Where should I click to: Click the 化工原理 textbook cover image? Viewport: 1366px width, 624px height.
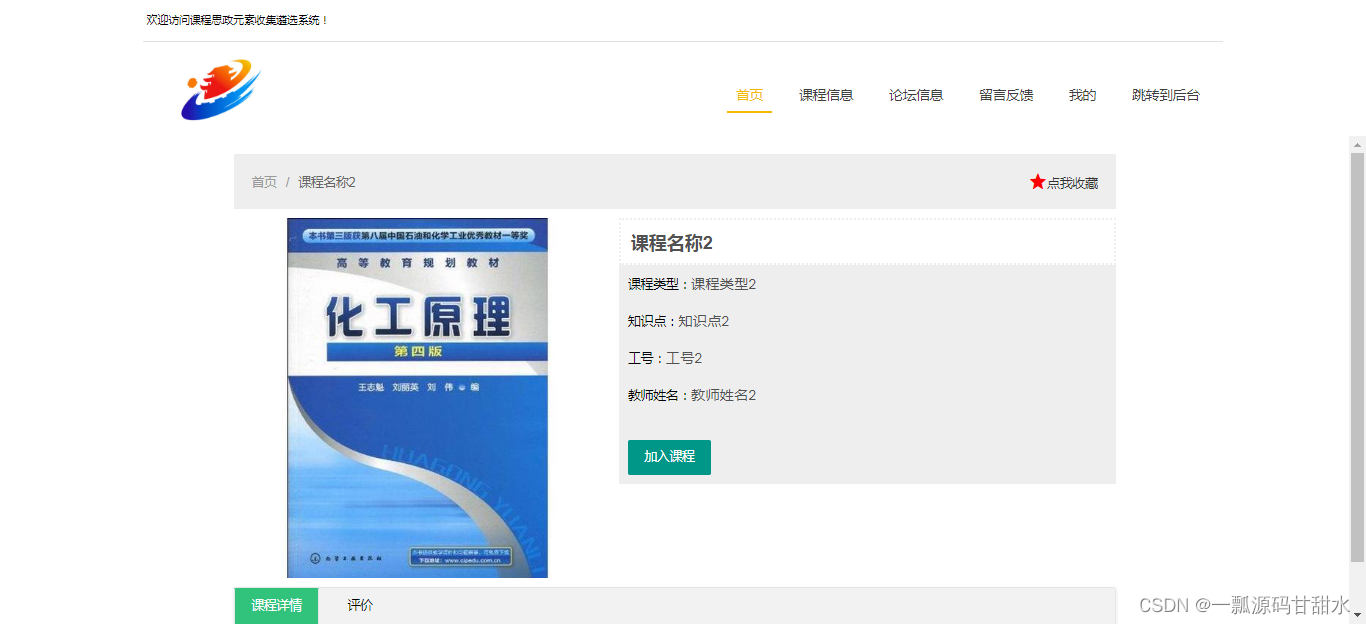417,397
